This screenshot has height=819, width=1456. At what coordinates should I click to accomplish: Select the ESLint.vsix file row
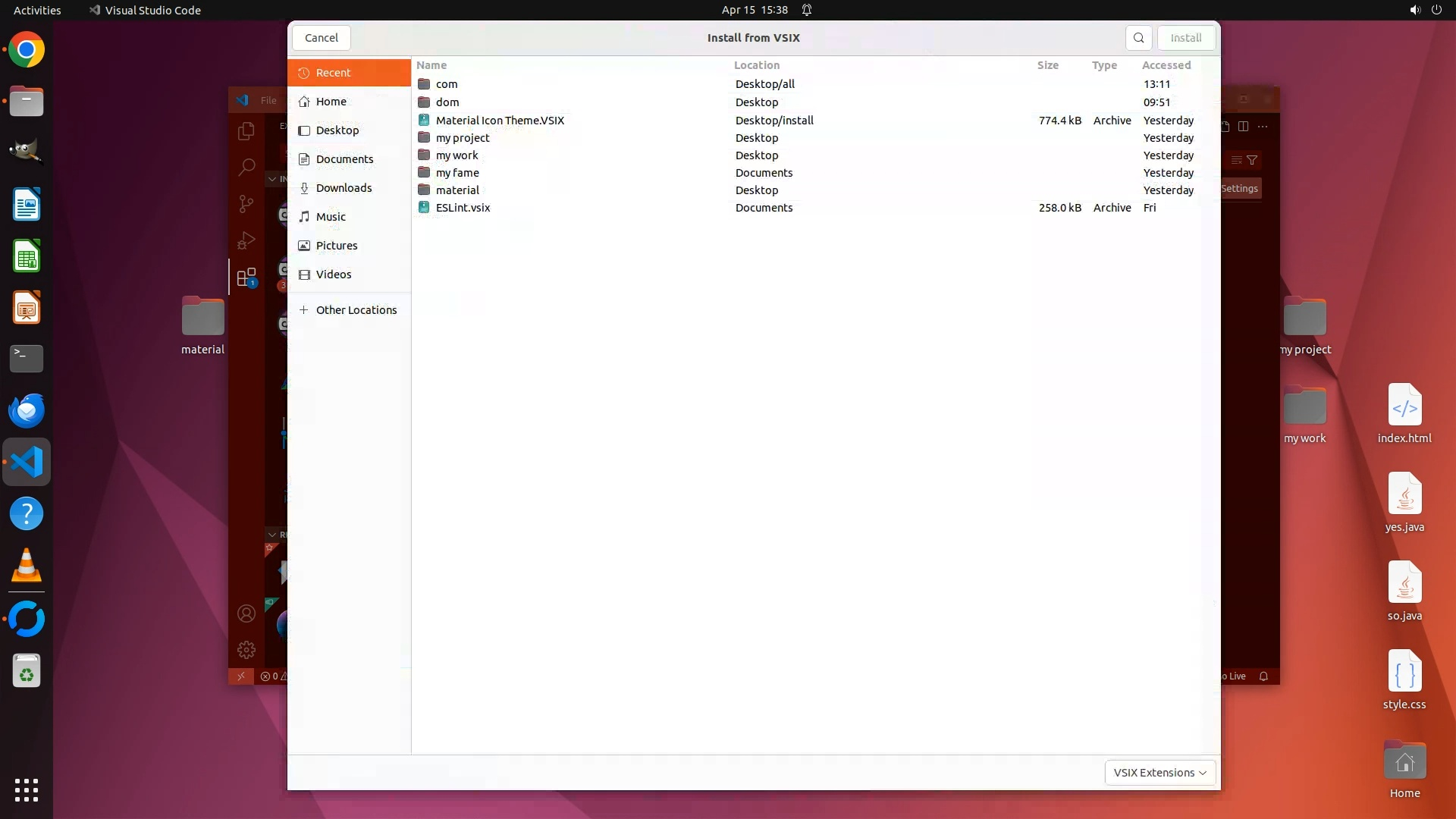coord(463,208)
